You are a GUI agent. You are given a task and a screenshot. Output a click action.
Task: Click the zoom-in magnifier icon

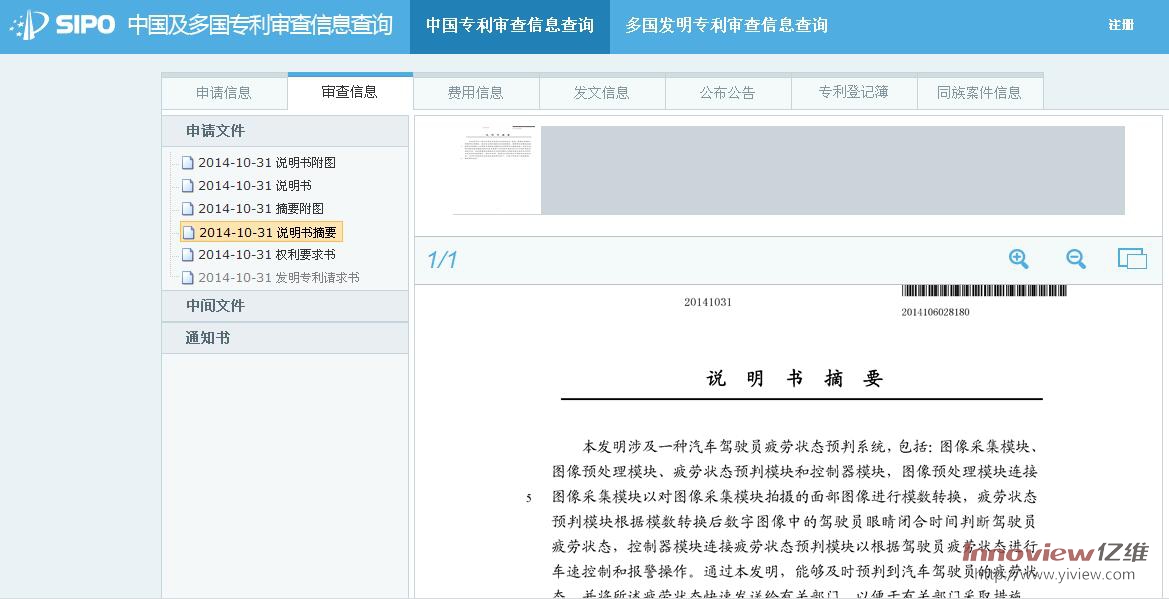[1018, 258]
